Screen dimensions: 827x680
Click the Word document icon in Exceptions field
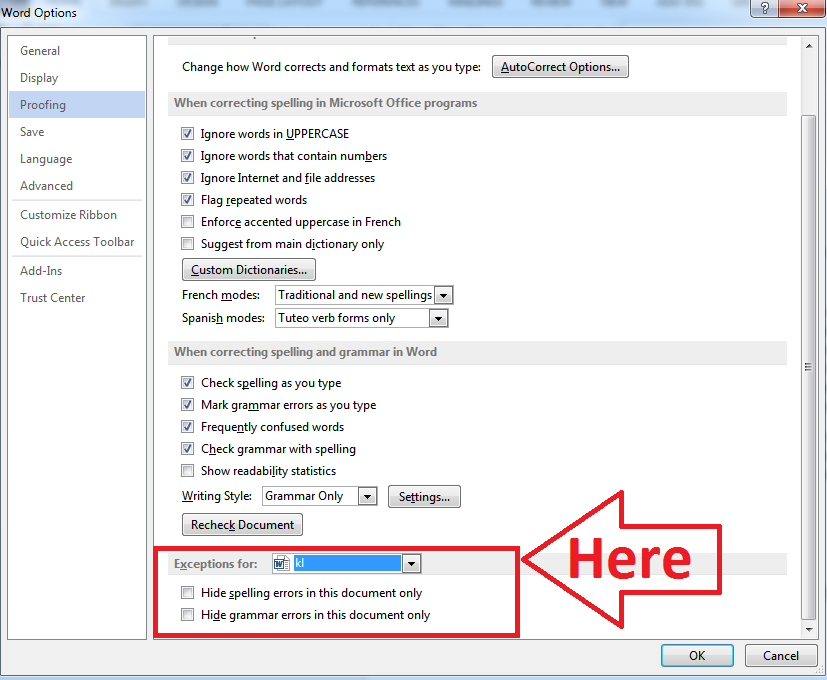[281, 563]
